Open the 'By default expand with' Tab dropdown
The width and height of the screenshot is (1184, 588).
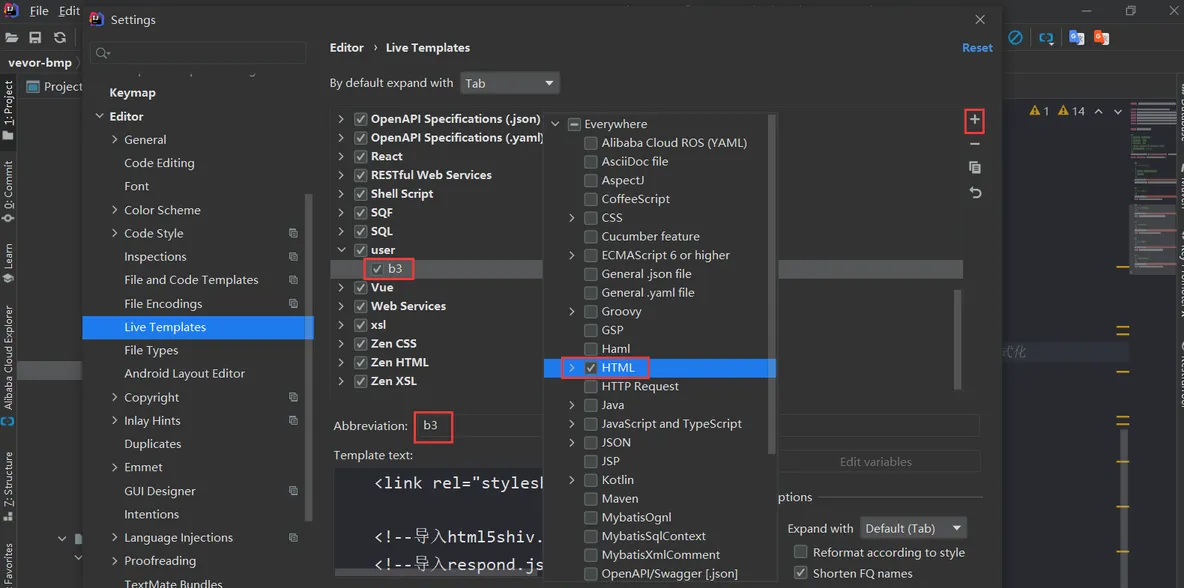510,83
